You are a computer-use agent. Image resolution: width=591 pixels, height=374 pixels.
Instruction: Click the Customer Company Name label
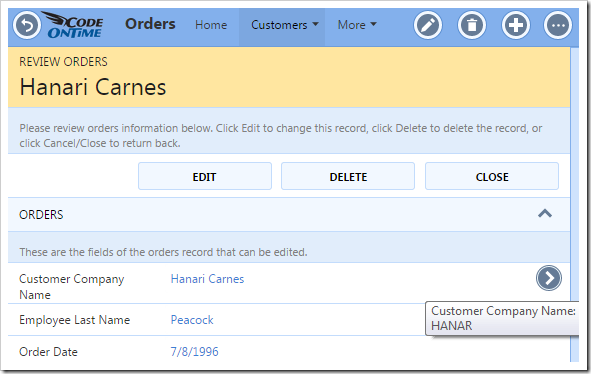click(x=72, y=287)
